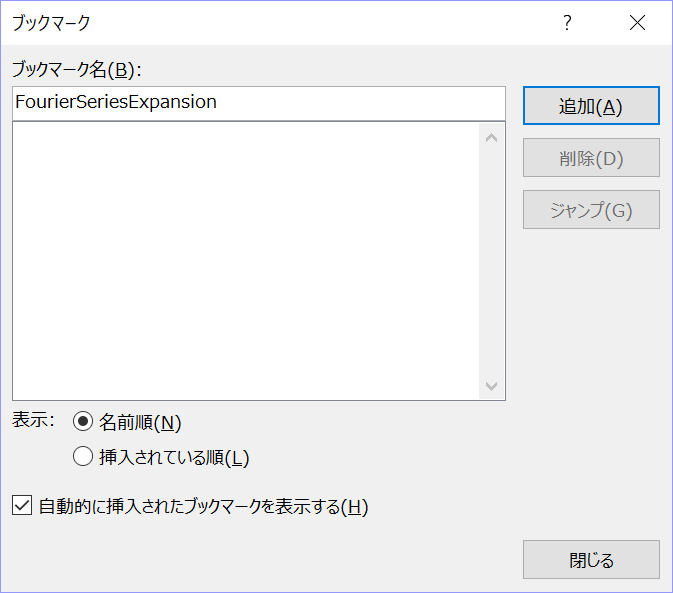Click the 削除(D) button

coord(591,158)
